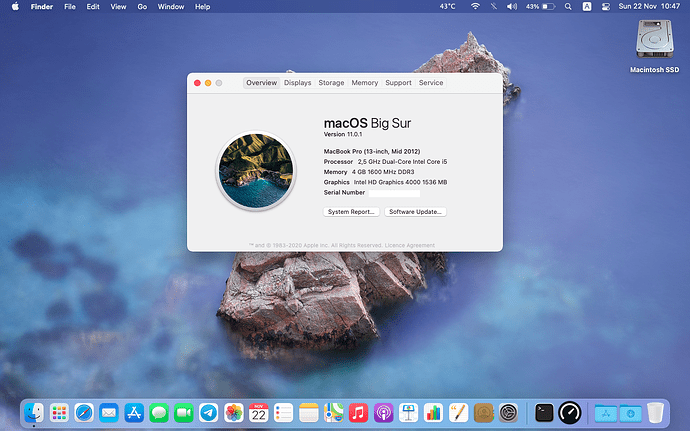The width and height of the screenshot is (690, 431).
Task: Switch to the Service tab
Action: 431,83
